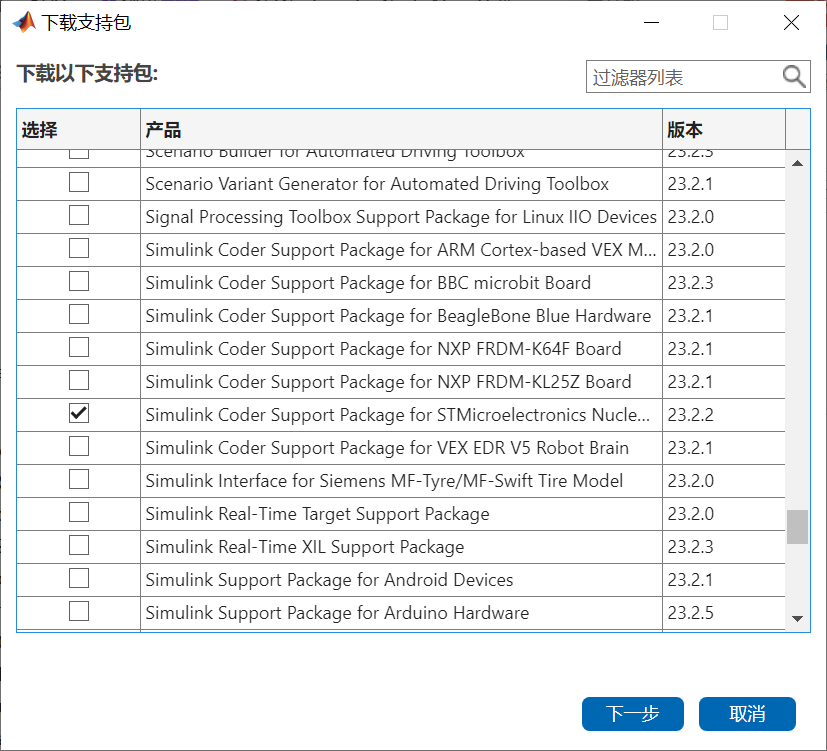Select row text Simulink Coder Support Package for BBC microbit Board
The height and width of the screenshot is (751, 827).
(x=368, y=283)
